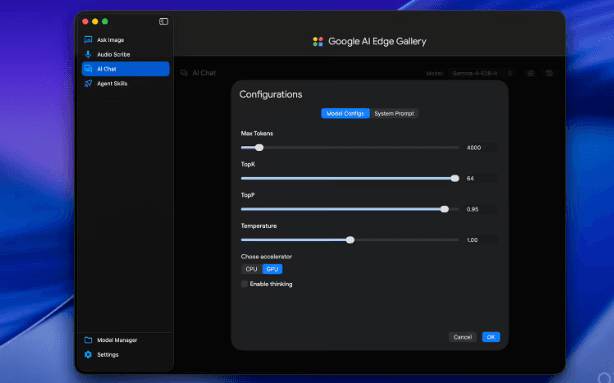Click the TopK slider handle

tap(454, 178)
